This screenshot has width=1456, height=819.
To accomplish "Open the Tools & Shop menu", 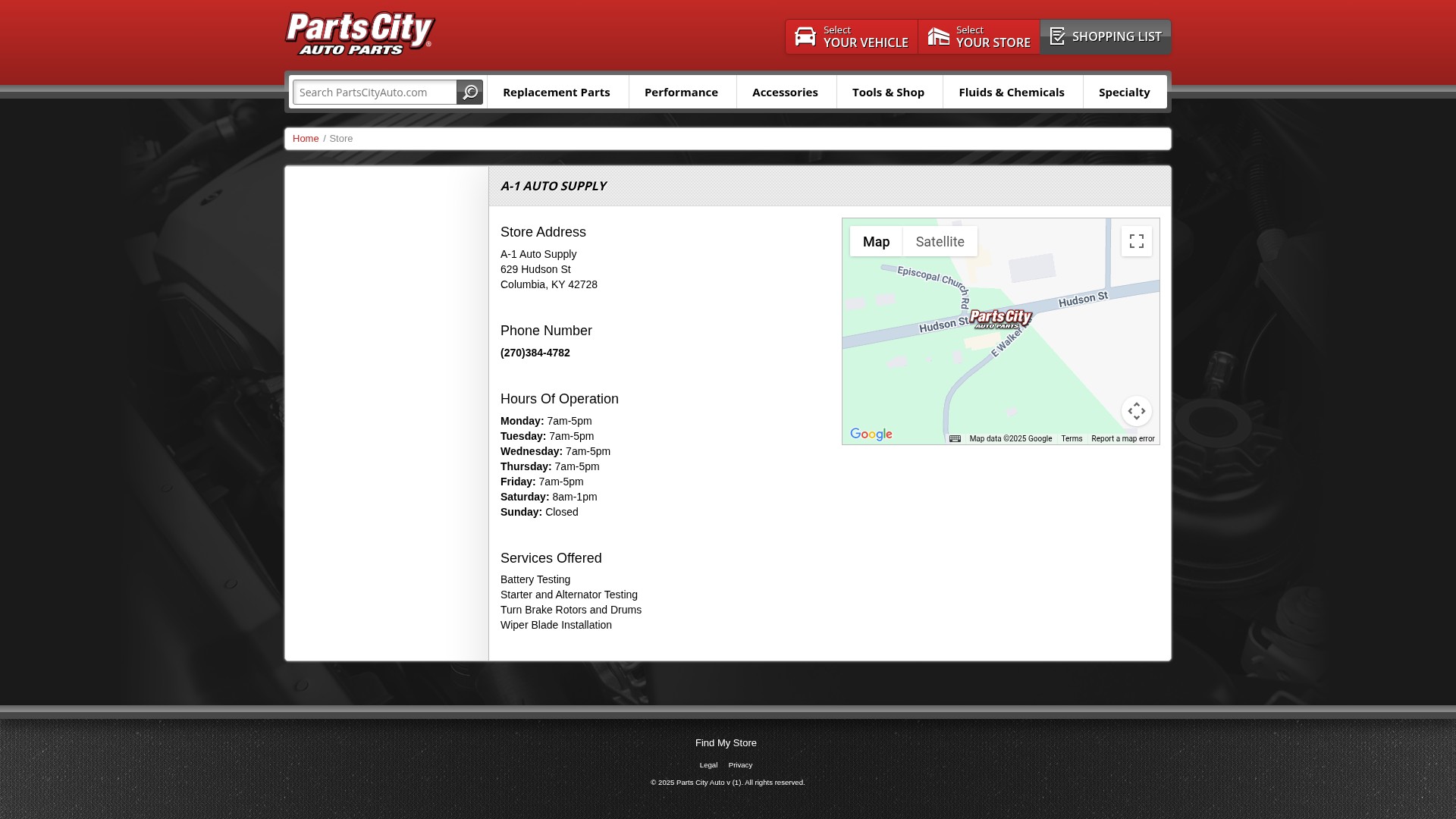I will click(x=888, y=92).
